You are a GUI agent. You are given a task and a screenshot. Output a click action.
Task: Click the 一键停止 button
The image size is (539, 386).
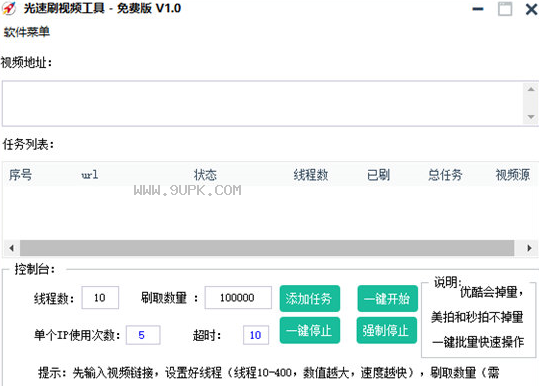(x=310, y=330)
